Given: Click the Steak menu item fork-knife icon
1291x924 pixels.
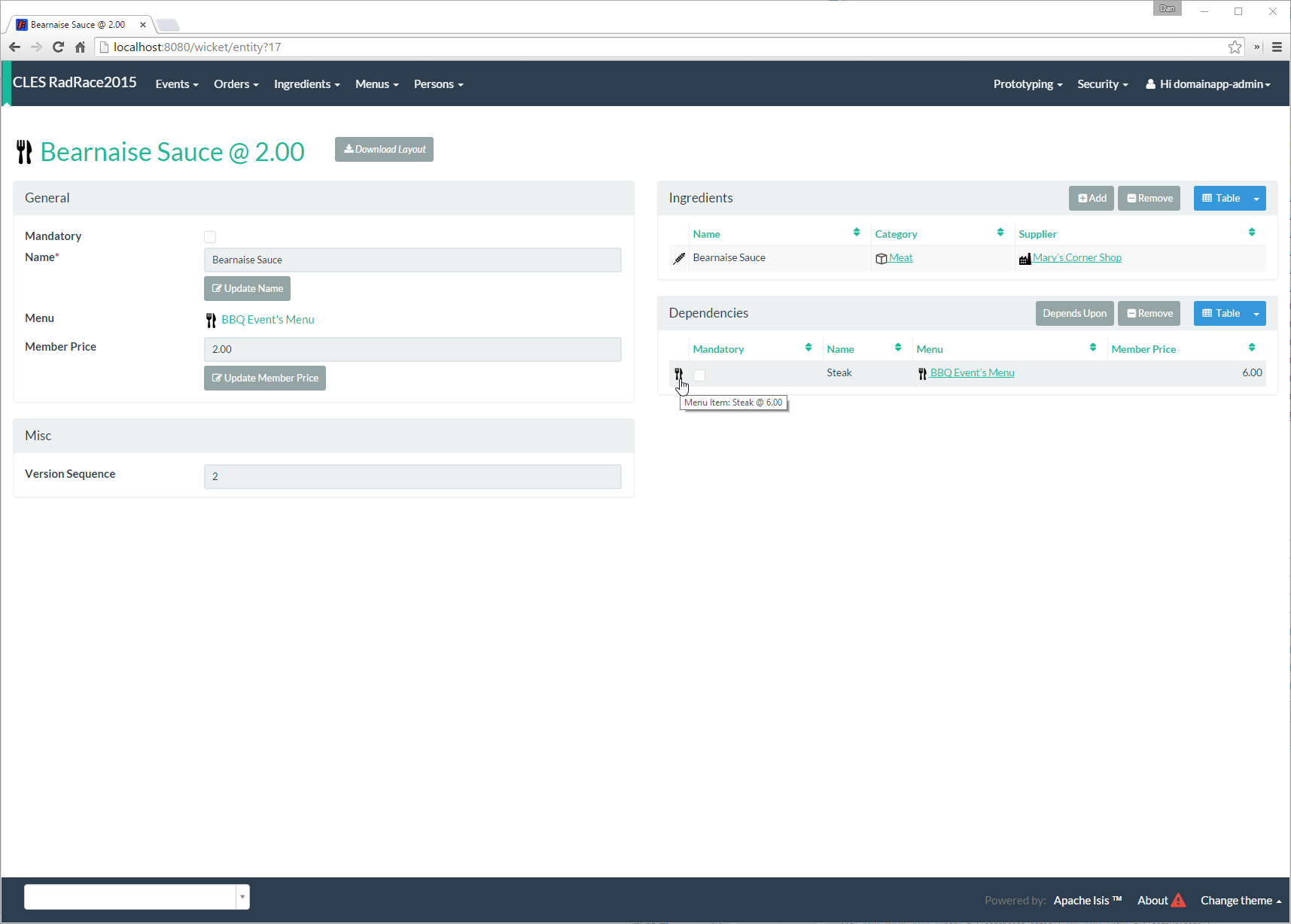Looking at the screenshot, I should pos(678,373).
